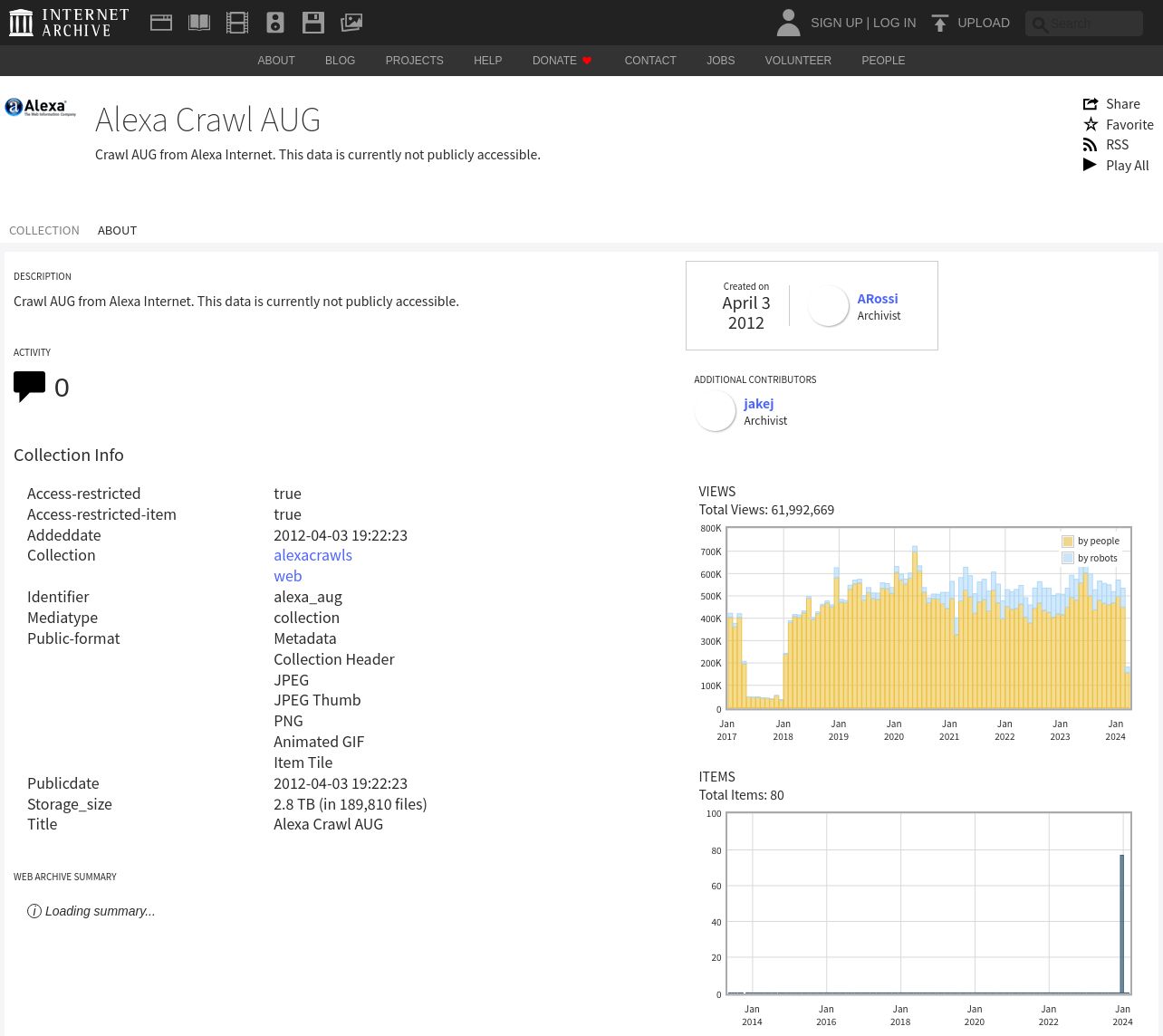Click the activity comment bubble icon
This screenshot has width=1163, height=1036.
pyautogui.click(x=30, y=387)
